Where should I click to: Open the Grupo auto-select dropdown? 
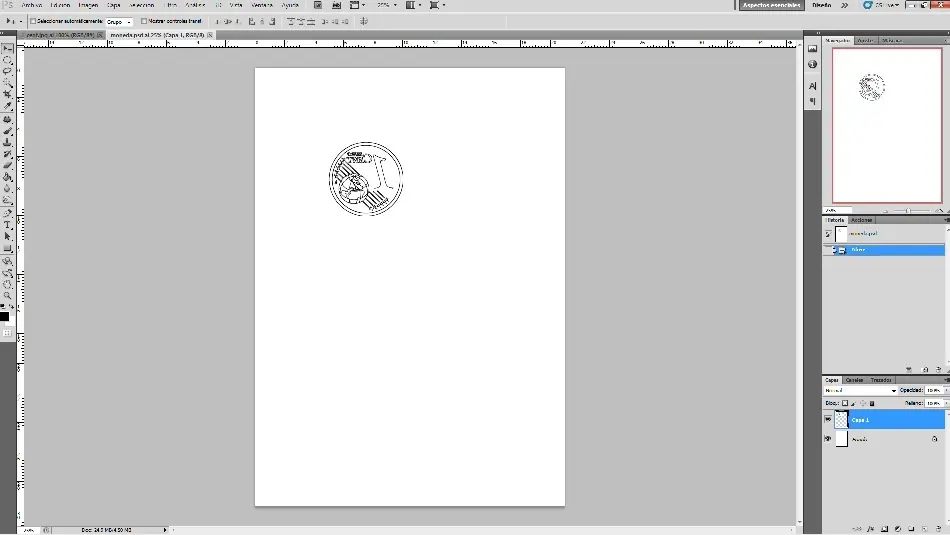click(119, 22)
